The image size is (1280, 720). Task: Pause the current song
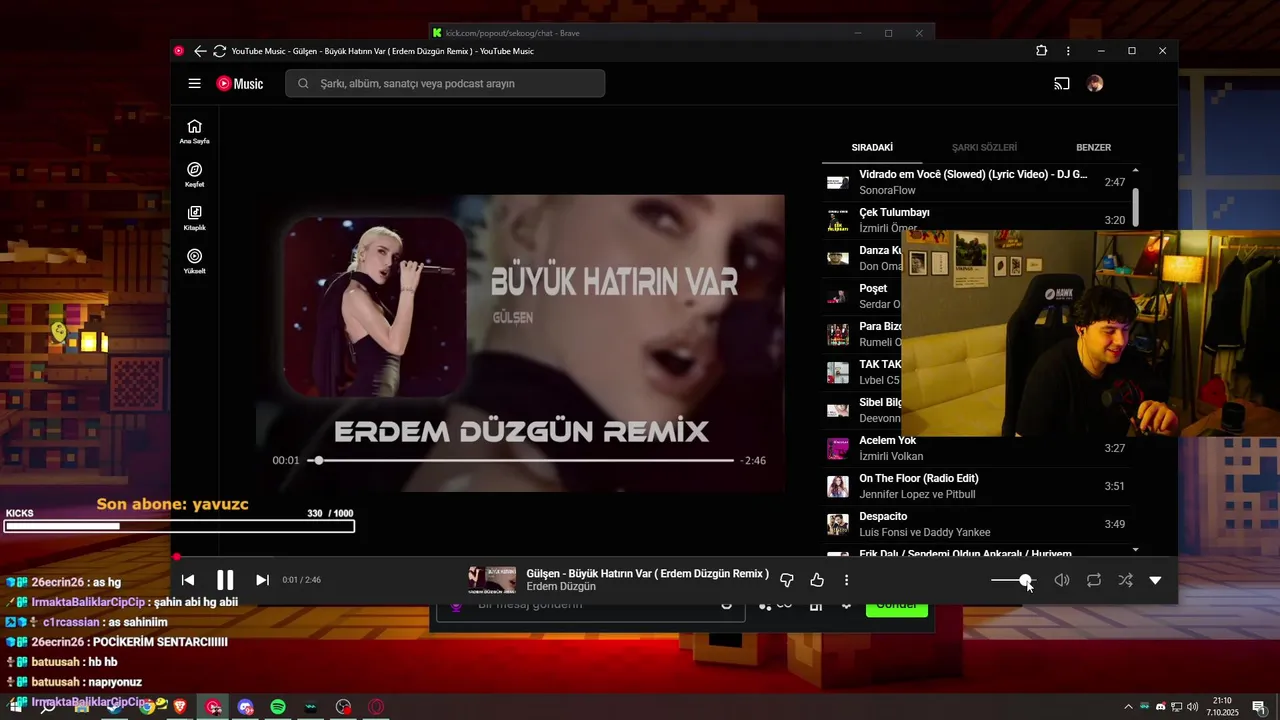tap(225, 580)
